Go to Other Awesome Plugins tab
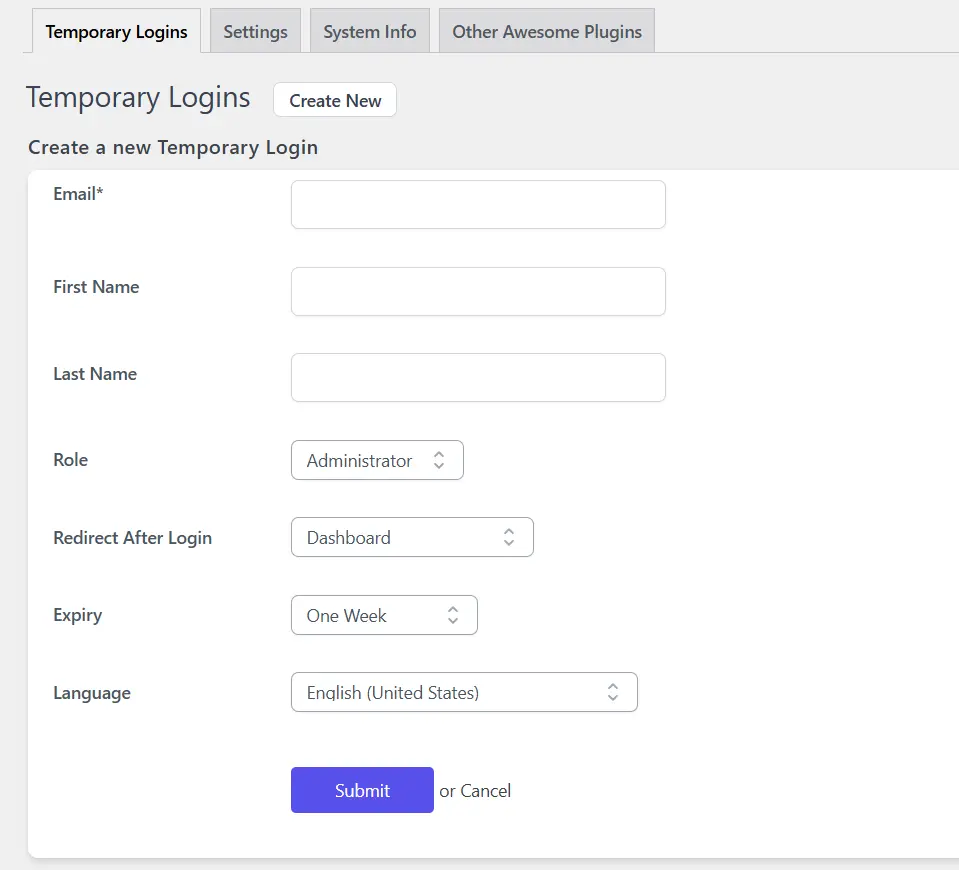 546,32
